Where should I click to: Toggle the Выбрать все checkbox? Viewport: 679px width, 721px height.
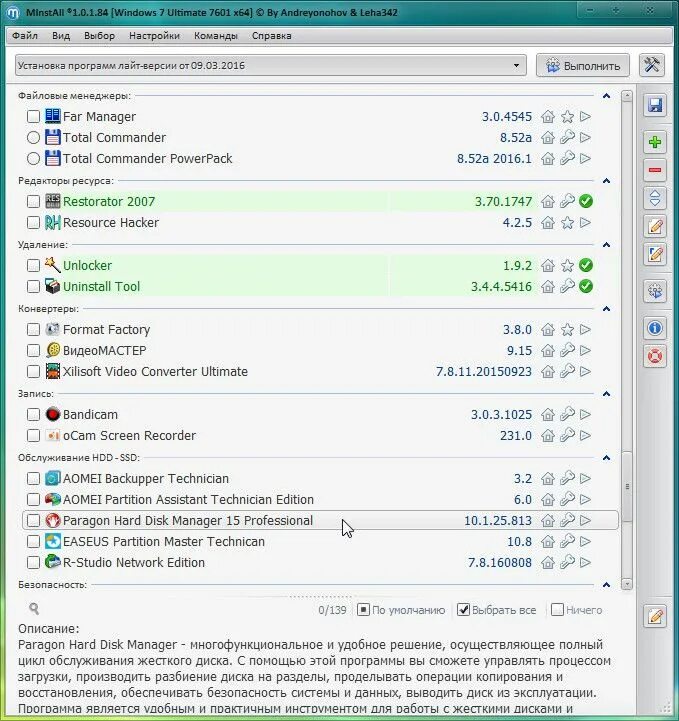[x=463, y=610]
